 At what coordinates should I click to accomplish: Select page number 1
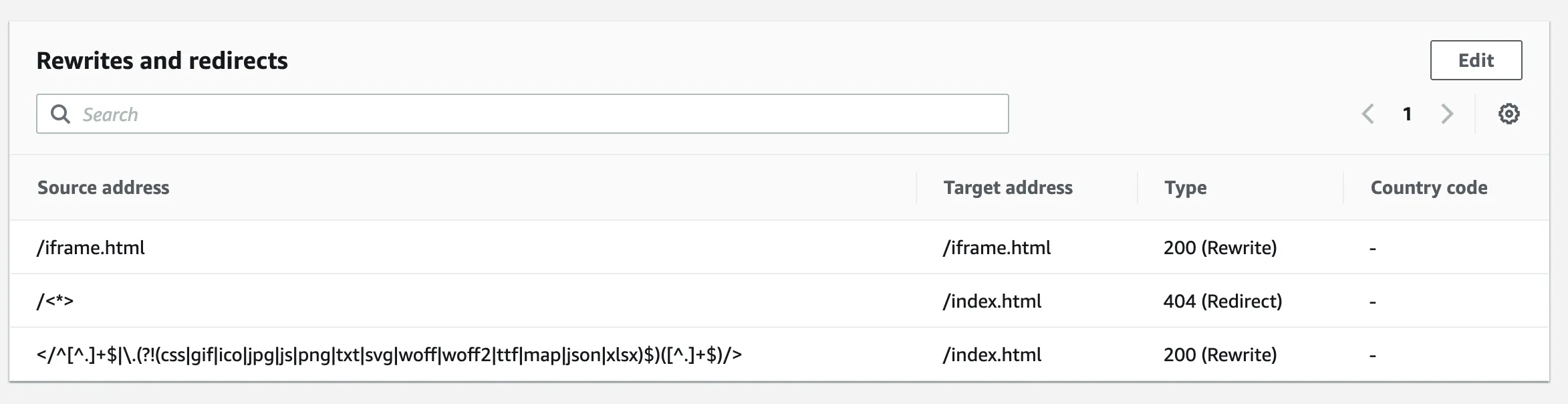tap(1407, 114)
